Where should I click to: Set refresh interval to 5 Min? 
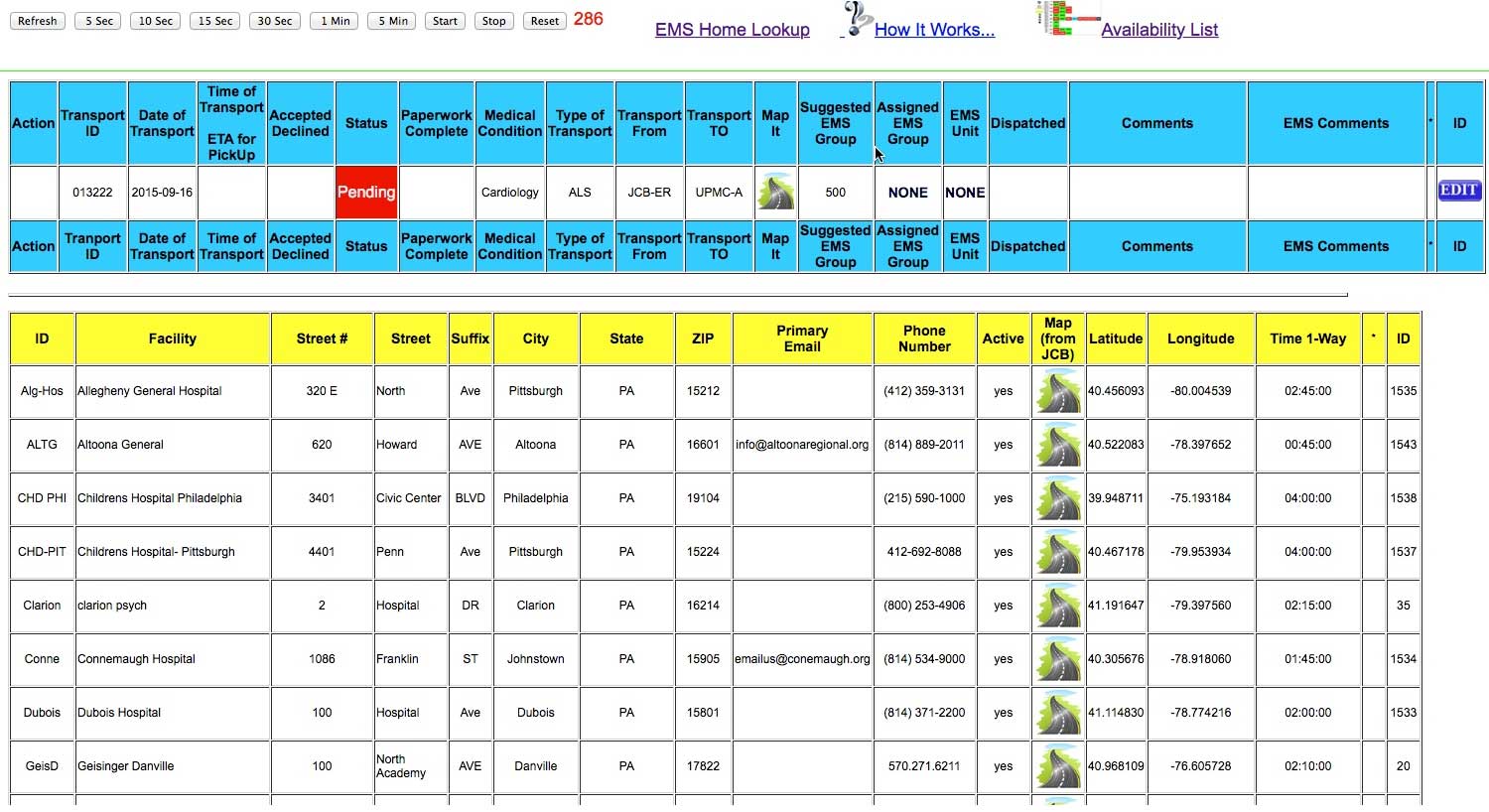point(392,21)
